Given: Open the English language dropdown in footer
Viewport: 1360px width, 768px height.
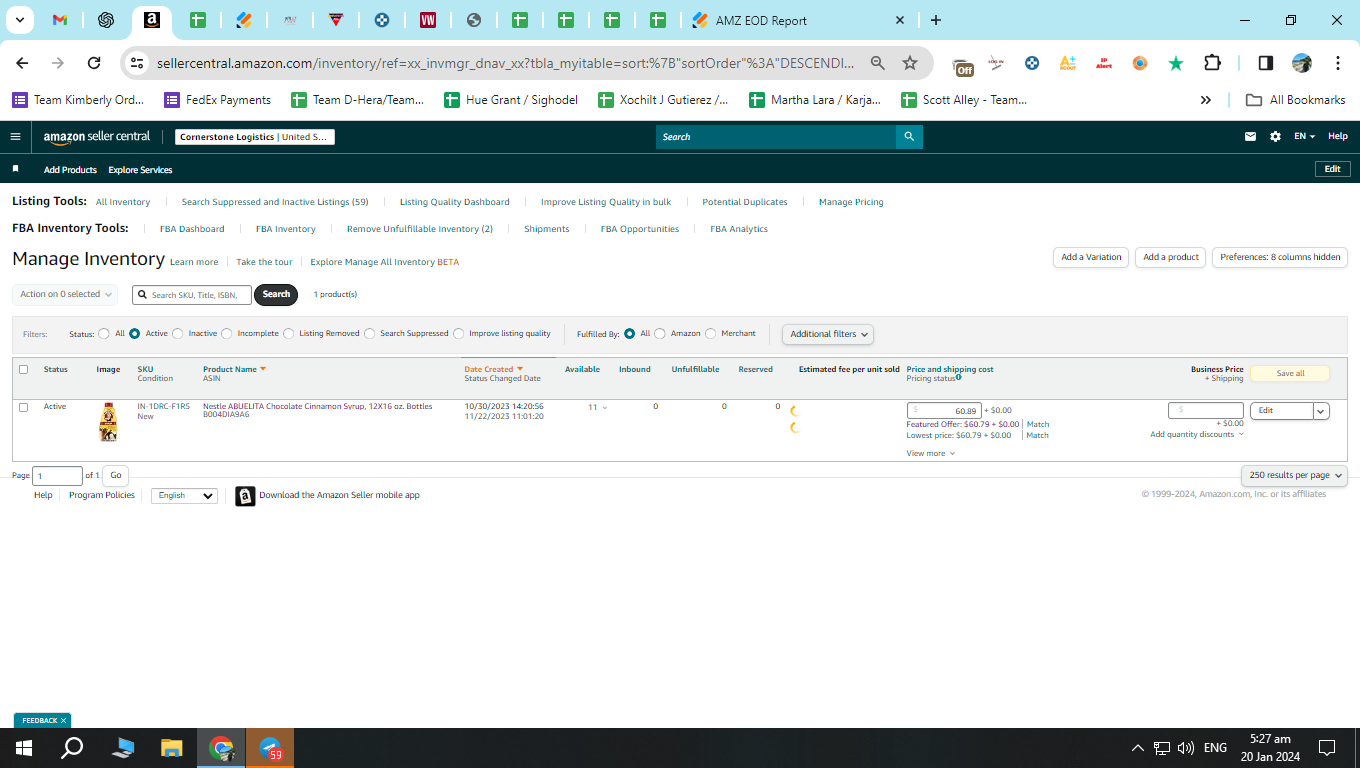Looking at the screenshot, I should pos(184,495).
